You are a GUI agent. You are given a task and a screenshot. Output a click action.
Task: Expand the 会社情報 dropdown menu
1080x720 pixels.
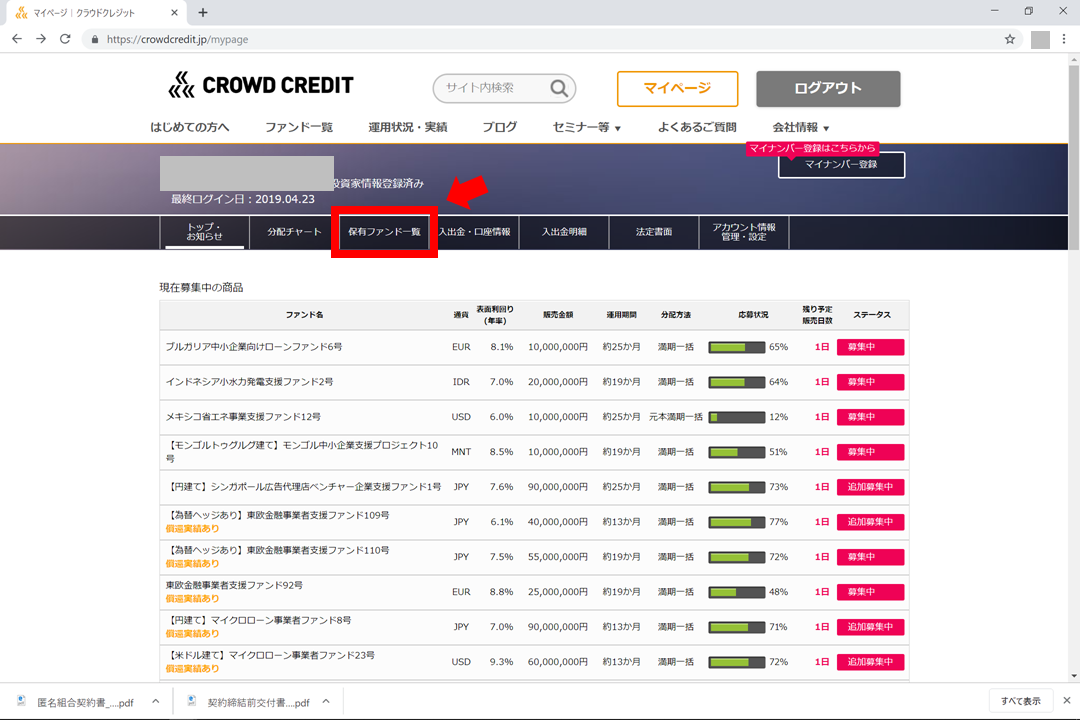[801, 127]
